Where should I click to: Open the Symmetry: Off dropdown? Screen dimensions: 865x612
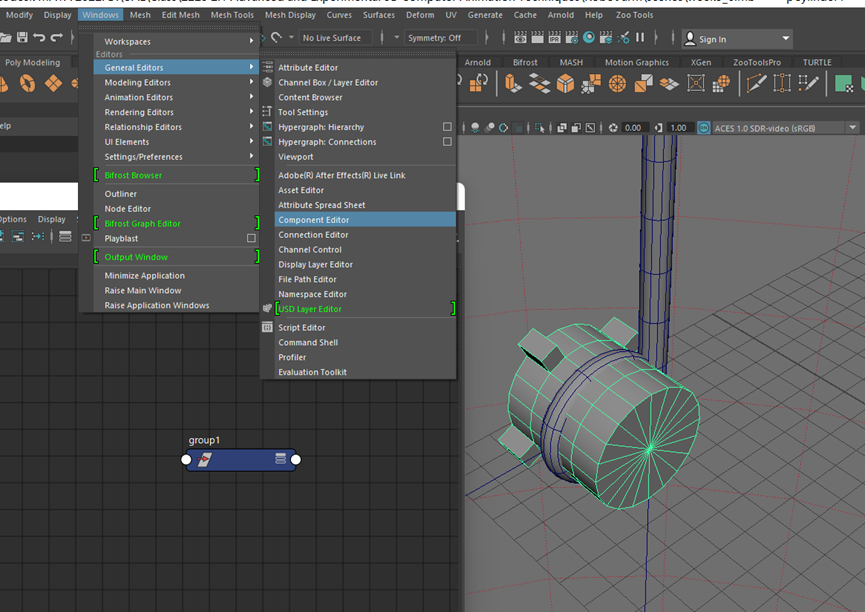441,38
